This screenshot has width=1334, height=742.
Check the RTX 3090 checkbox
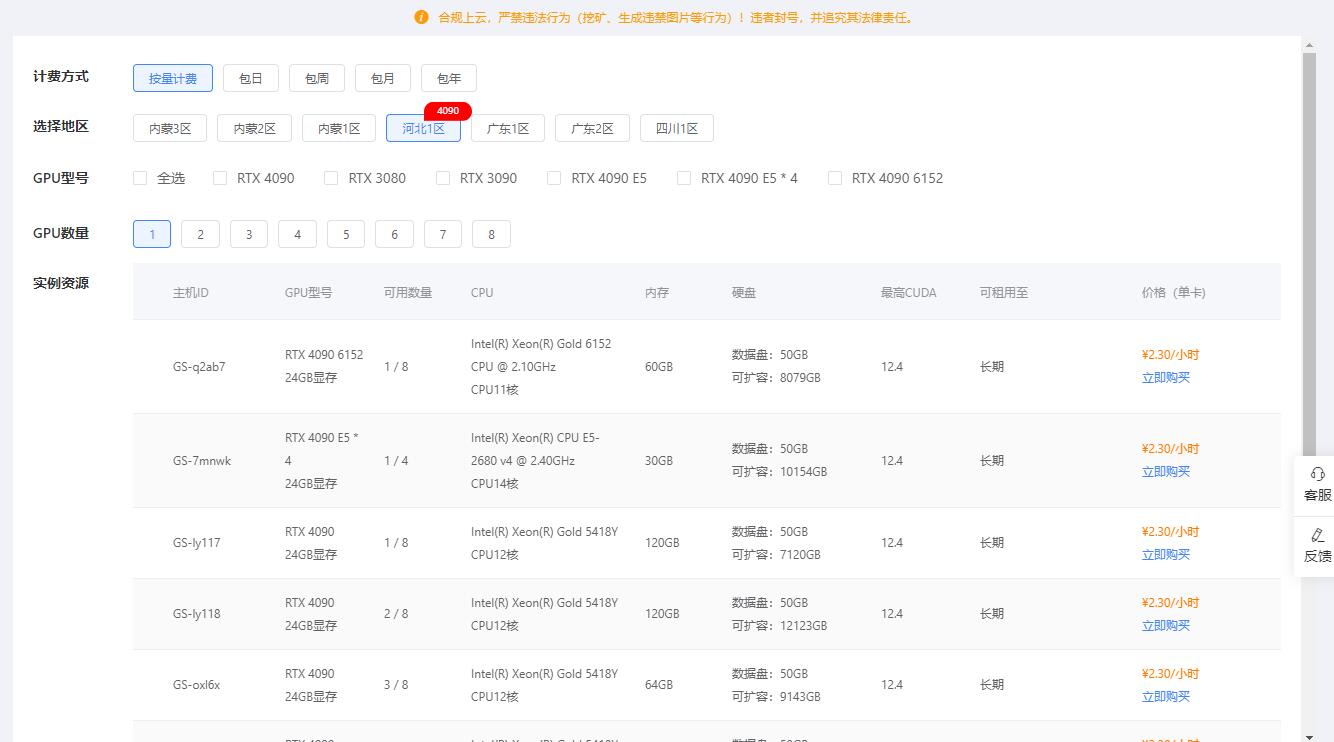[443, 178]
